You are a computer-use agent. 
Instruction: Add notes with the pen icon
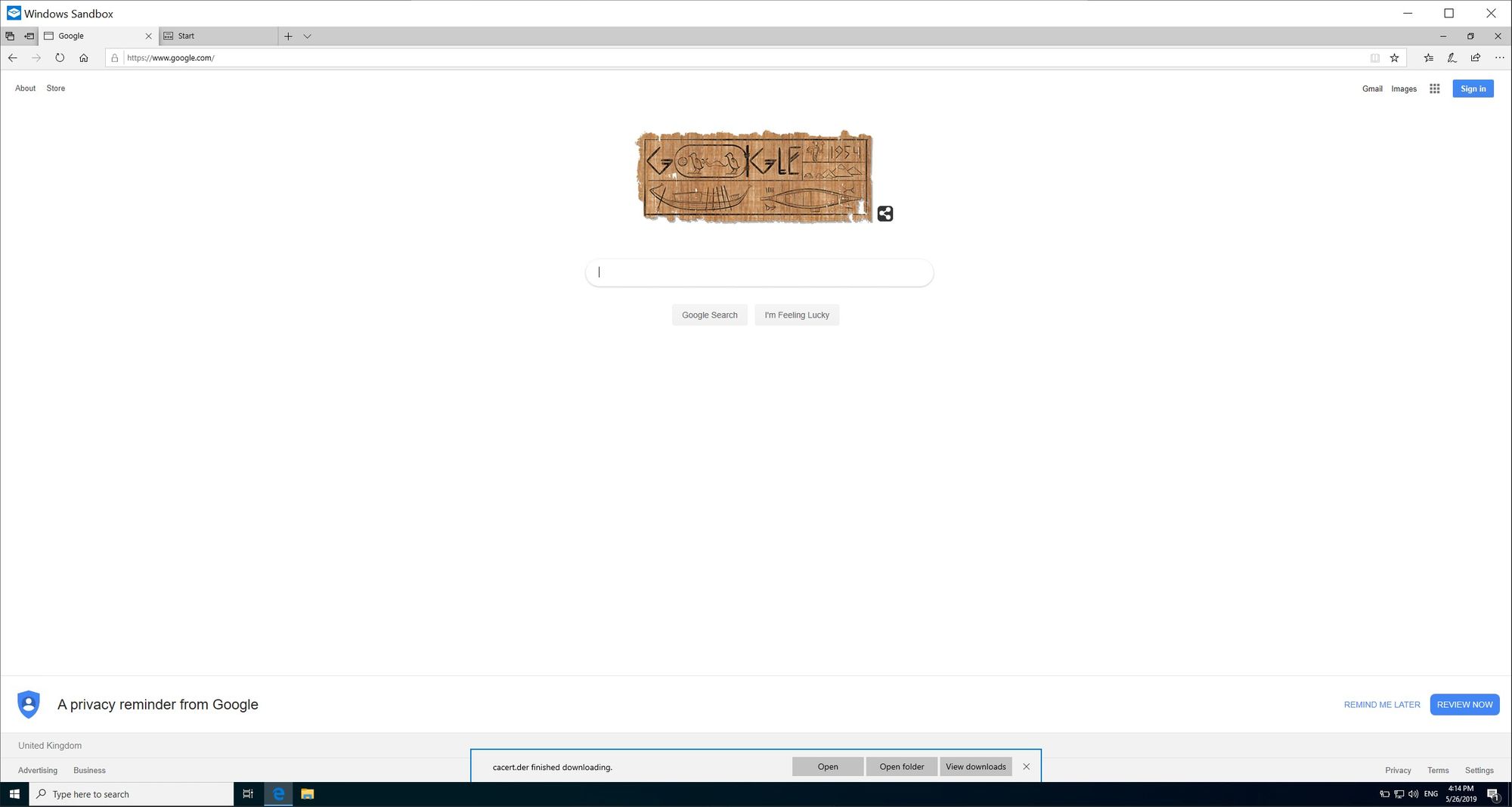tap(1452, 57)
